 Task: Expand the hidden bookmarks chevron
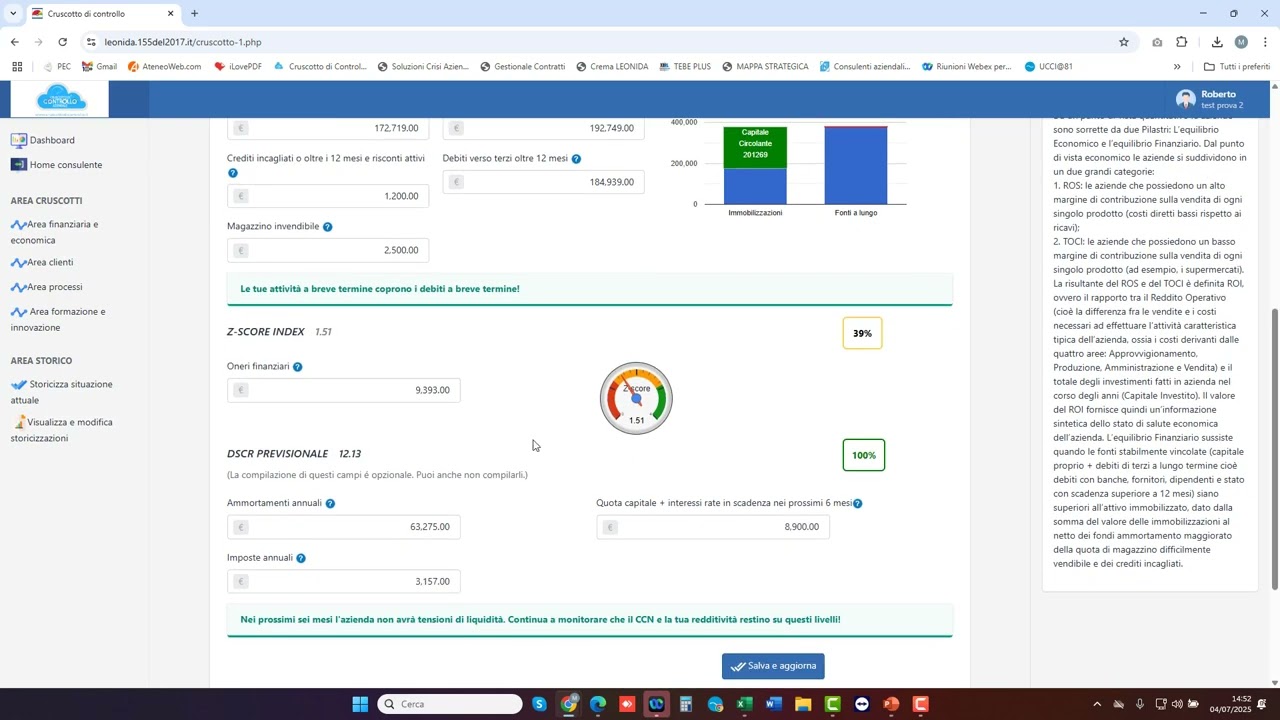(x=1177, y=67)
